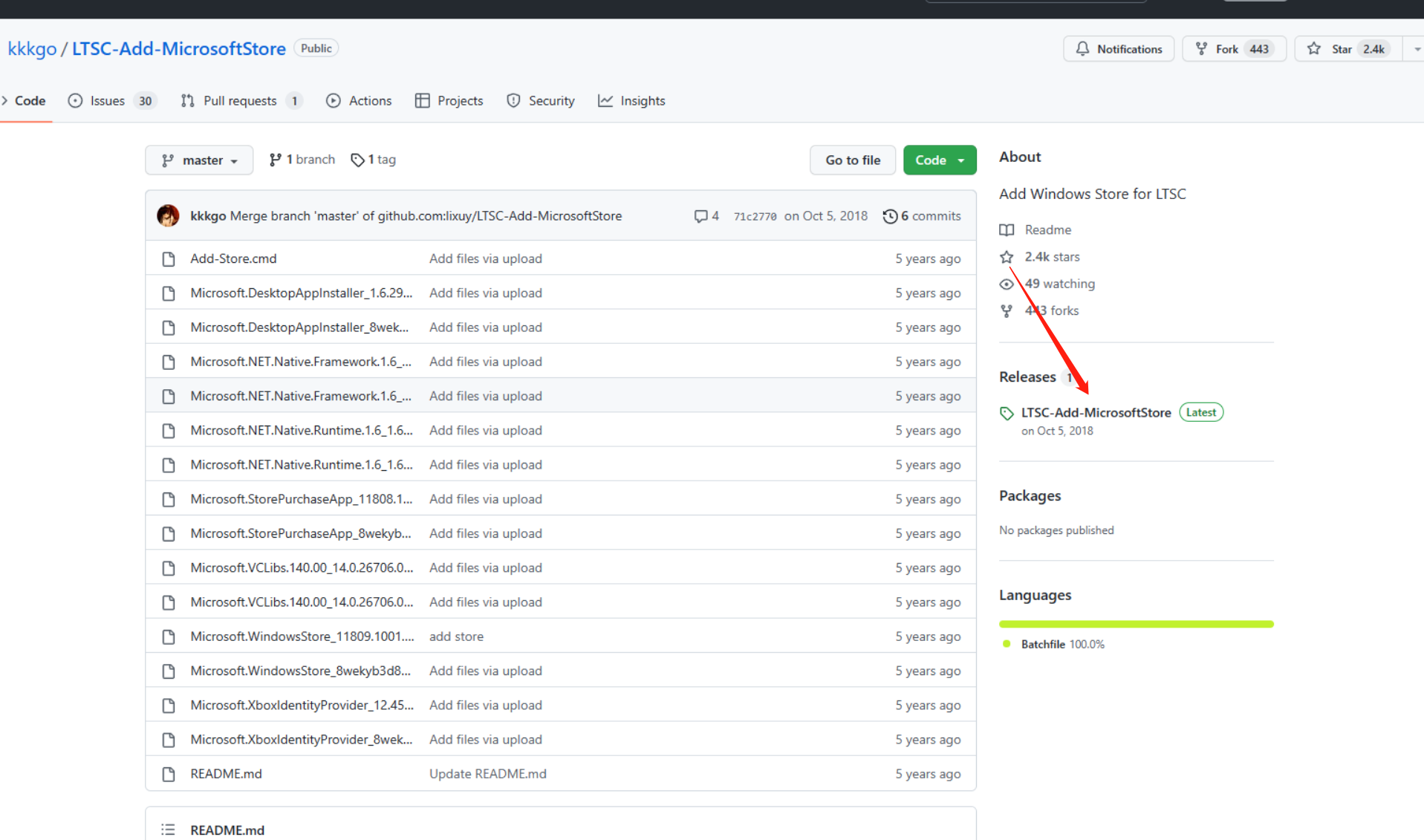Click the file icon beside Microsoft.DesktopAppInstaller_8wek...
Screen dimensions: 1424x840
[169, 328]
